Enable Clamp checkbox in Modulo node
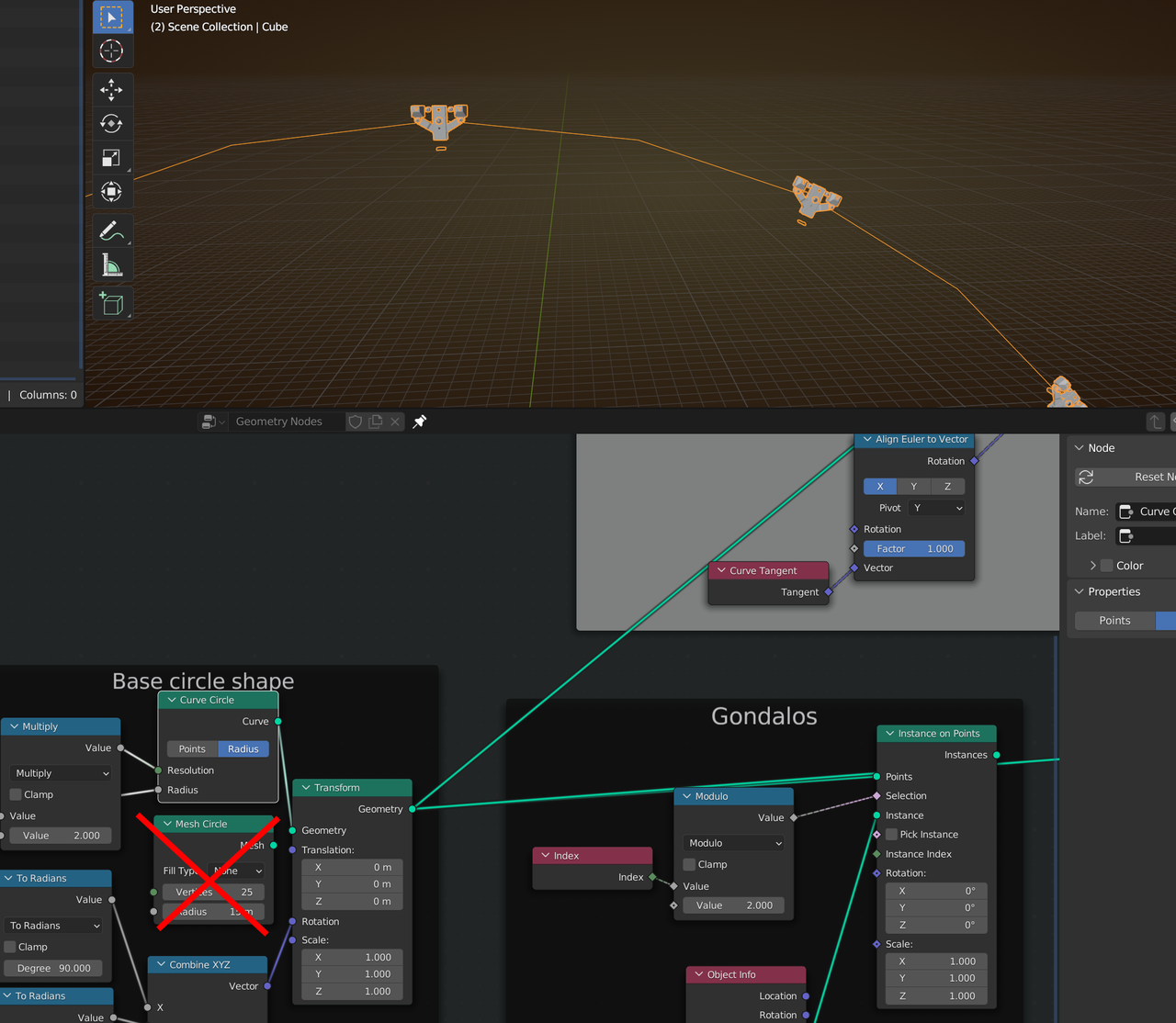 [x=689, y=864]
